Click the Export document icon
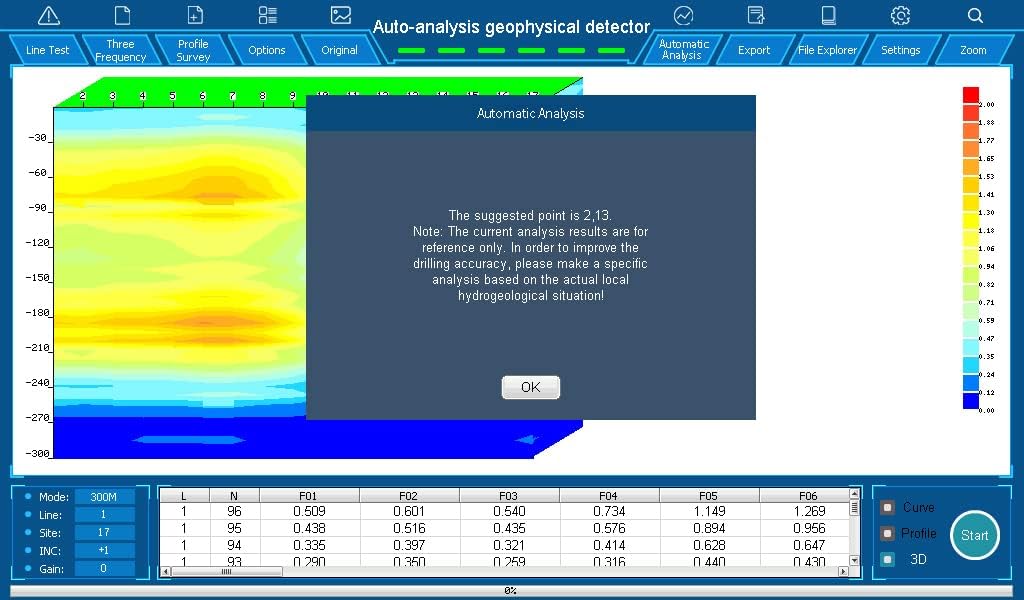1024x600 pixels. [x=755, y=15]
